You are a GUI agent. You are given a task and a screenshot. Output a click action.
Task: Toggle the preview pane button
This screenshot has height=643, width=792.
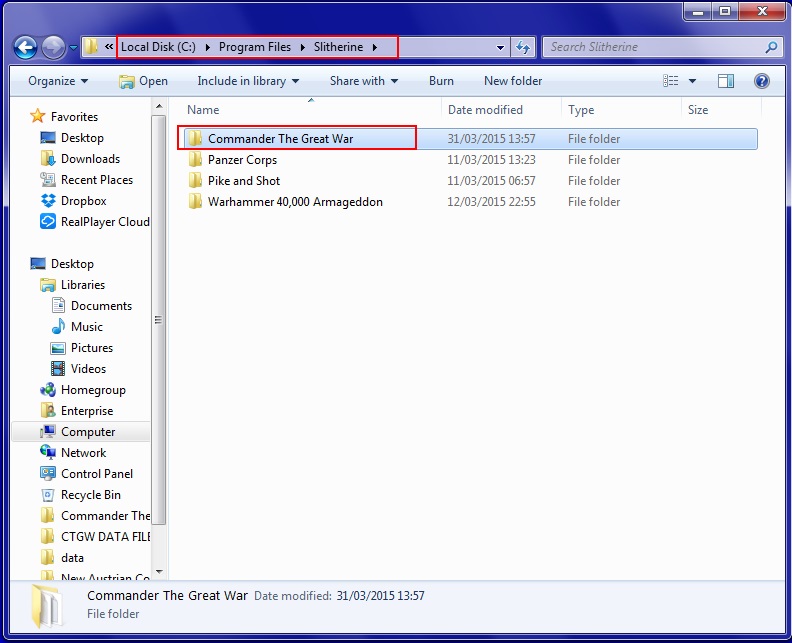pyautogui.click(x=726, y=81)
